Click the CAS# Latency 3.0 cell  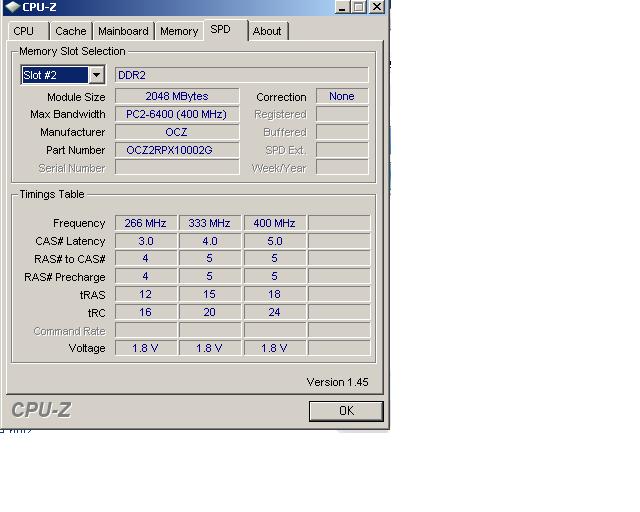tap(146, 241)
